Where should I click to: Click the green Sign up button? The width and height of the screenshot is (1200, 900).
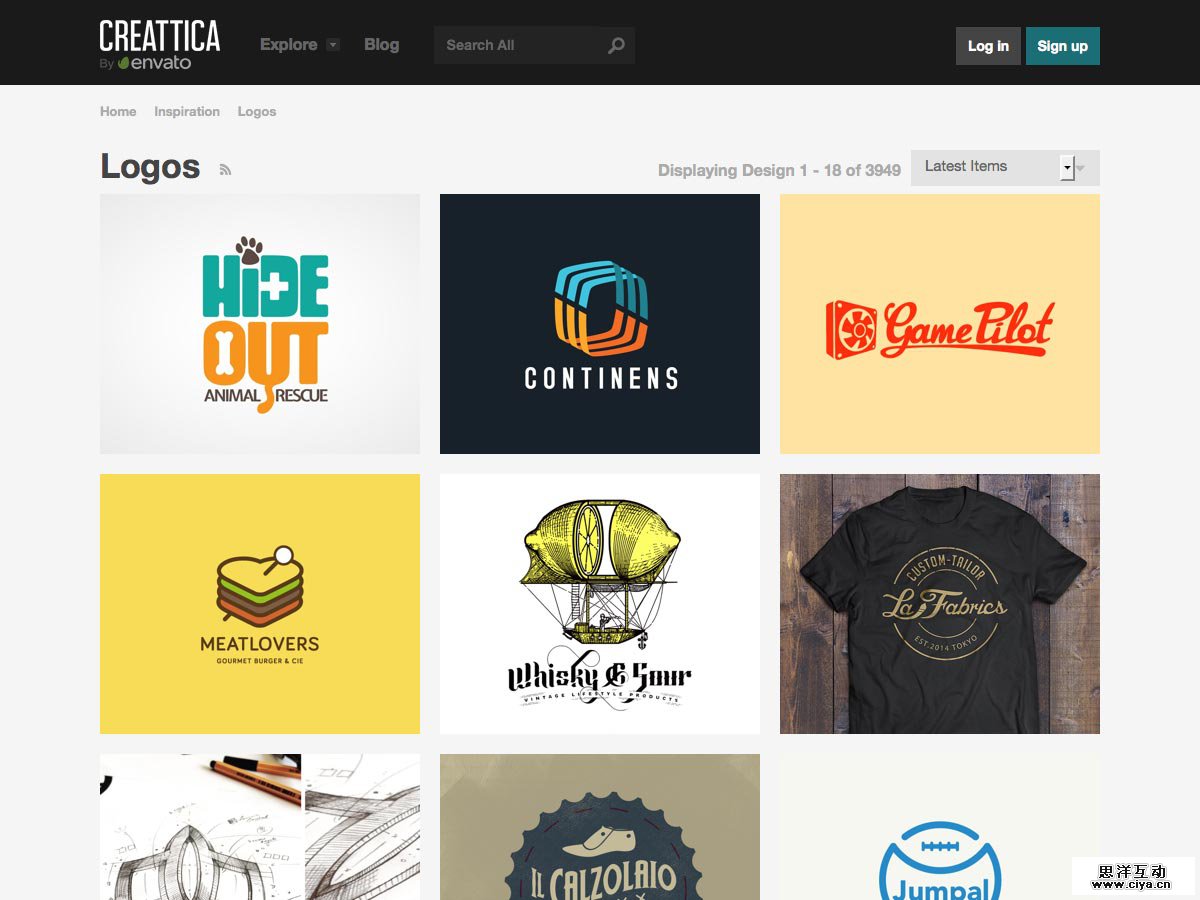pyautogui.click(x=1062, y=46)
